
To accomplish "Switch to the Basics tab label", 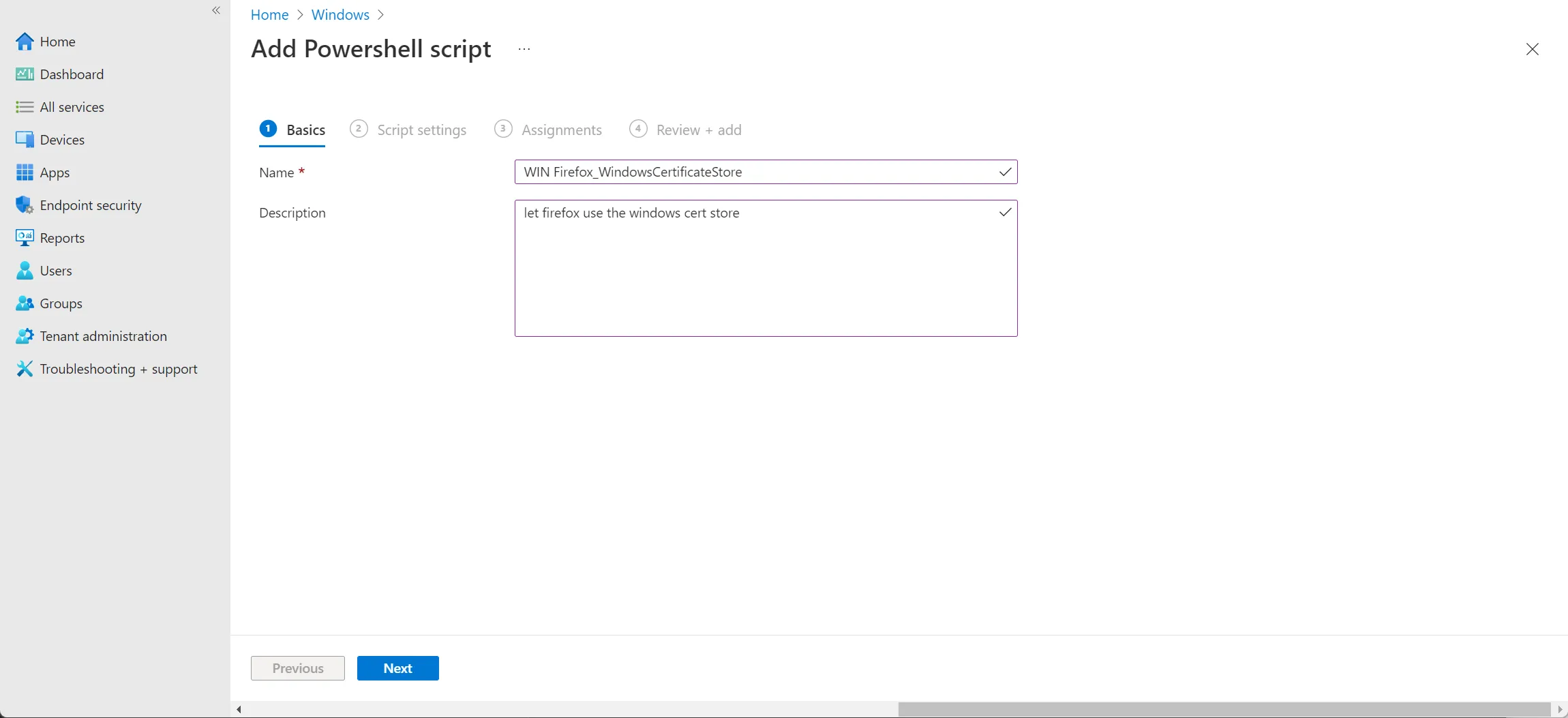I will pyautogui.click(x=305, y=130).
